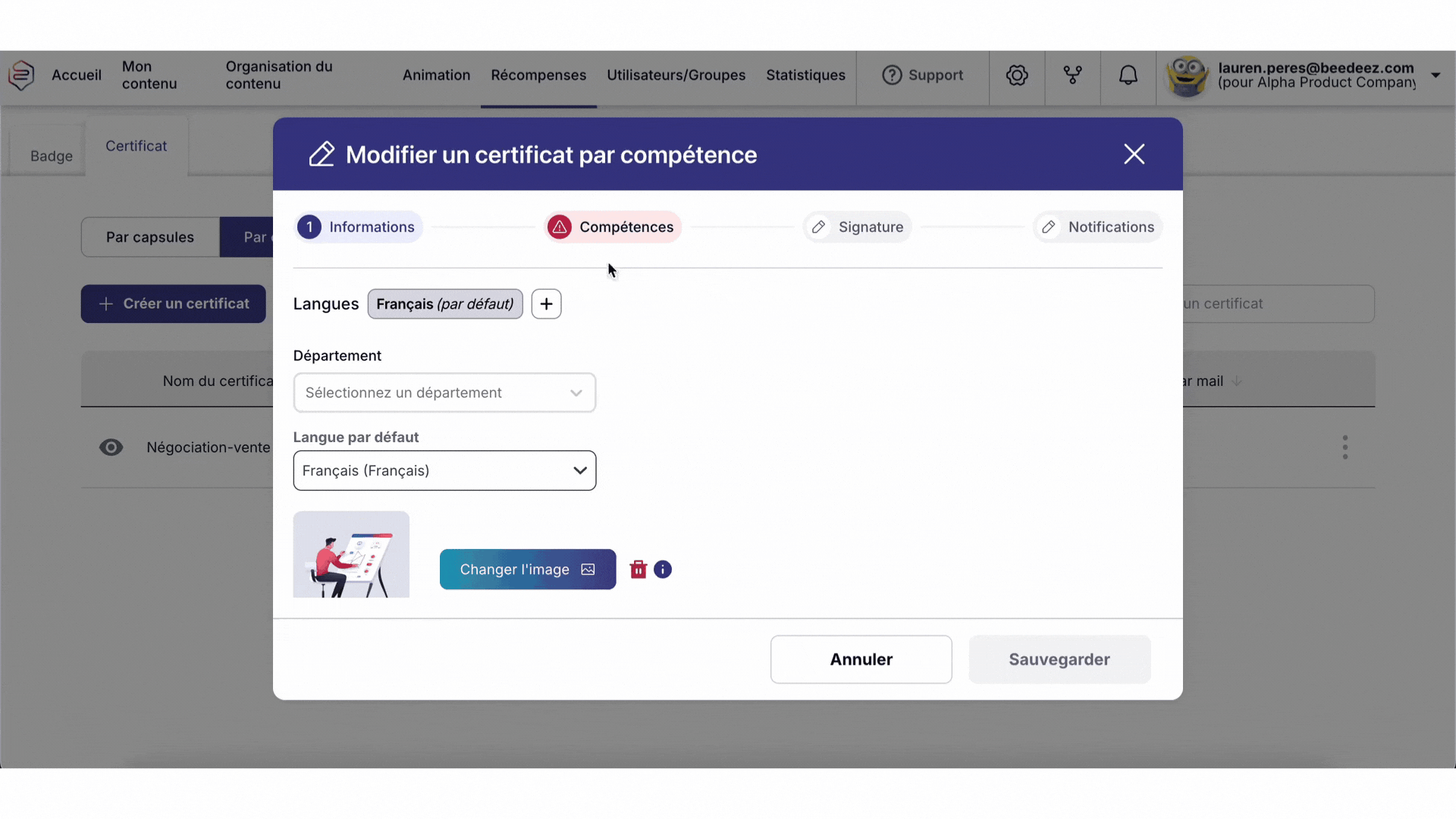
Task: Switch to the Badge tab
Action: (51, 156)
